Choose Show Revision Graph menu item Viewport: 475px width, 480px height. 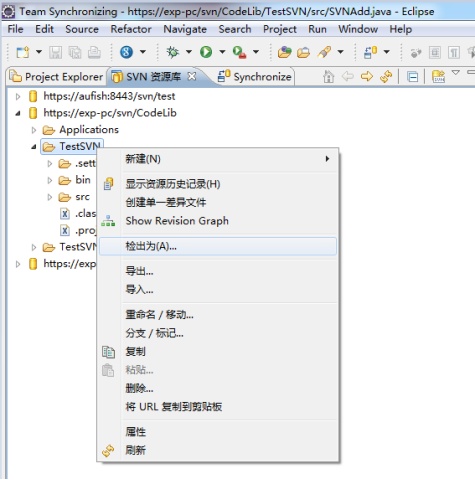click(x=218, y=221)
